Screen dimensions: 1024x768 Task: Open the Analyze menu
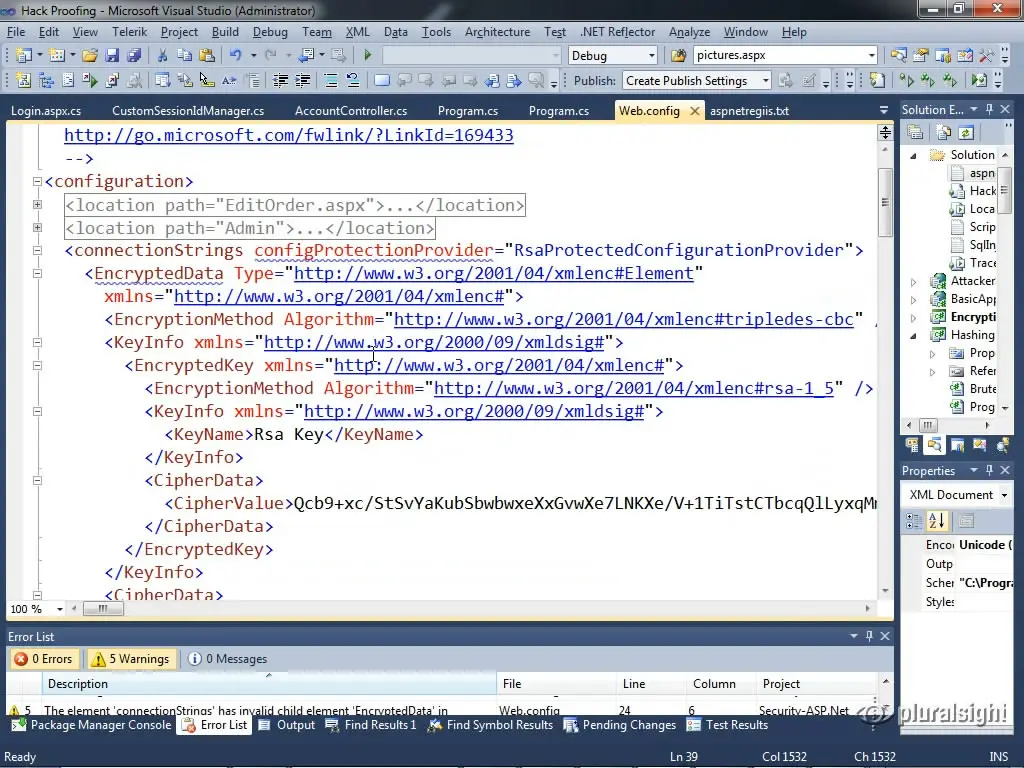[689, 31]
